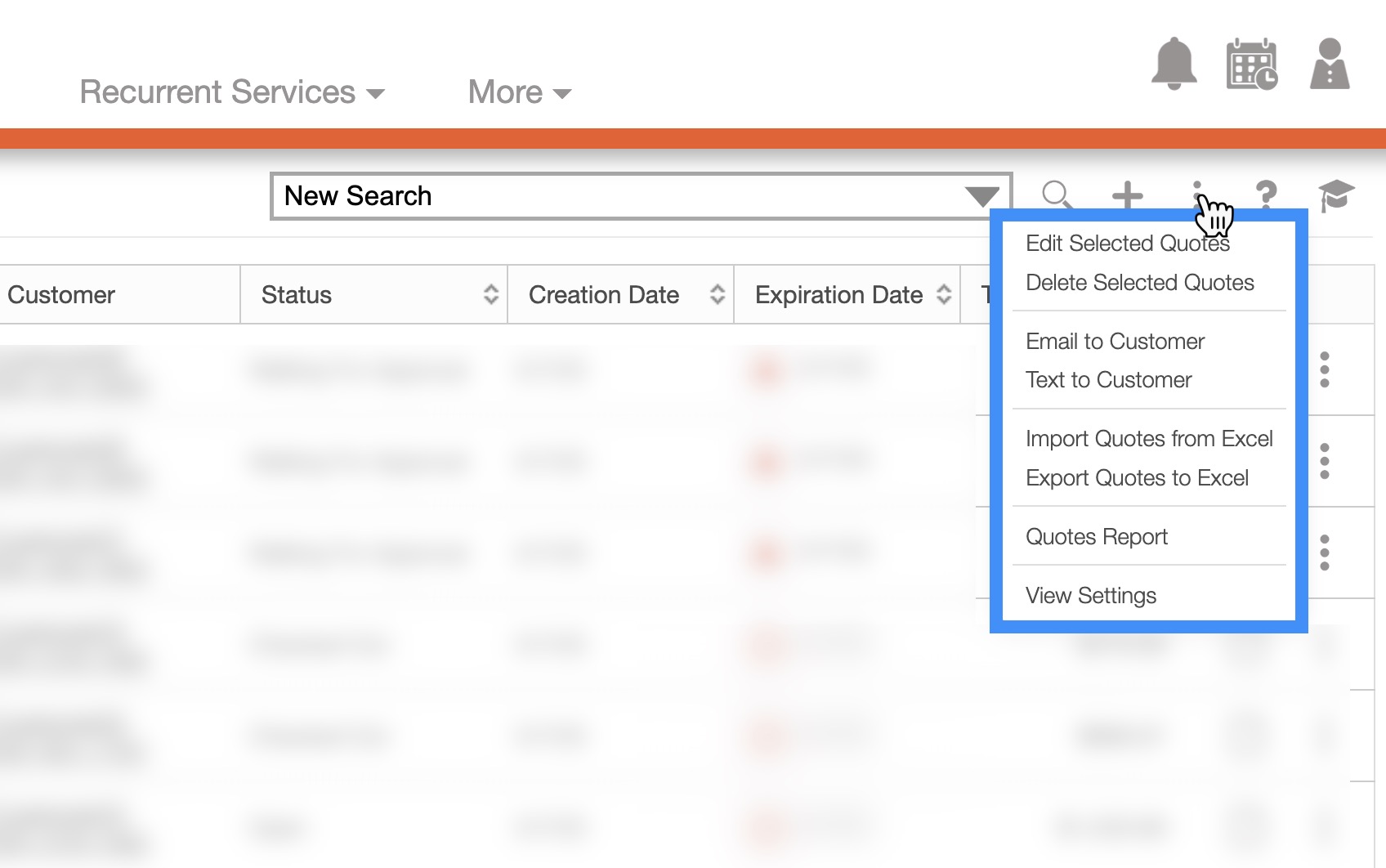The image size is (1386, 868).
Task: Select Delete Selected Quotes
Action: [x=1139, y=283]
